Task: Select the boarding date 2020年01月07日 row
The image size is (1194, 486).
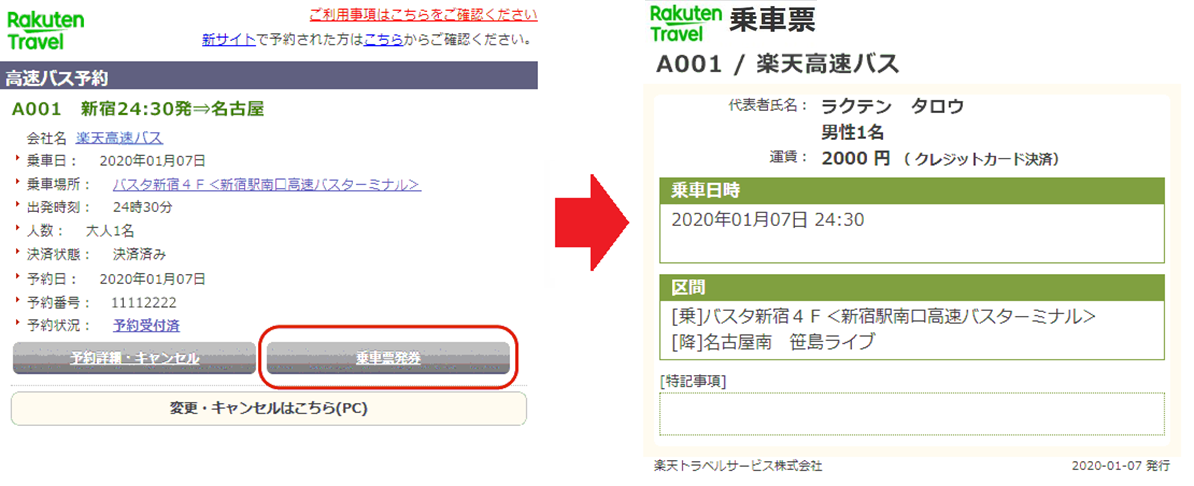Action: pos(116,161)
